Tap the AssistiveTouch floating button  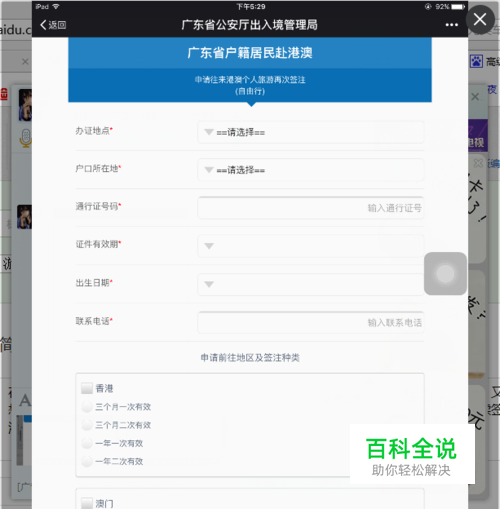coord(445,274)
